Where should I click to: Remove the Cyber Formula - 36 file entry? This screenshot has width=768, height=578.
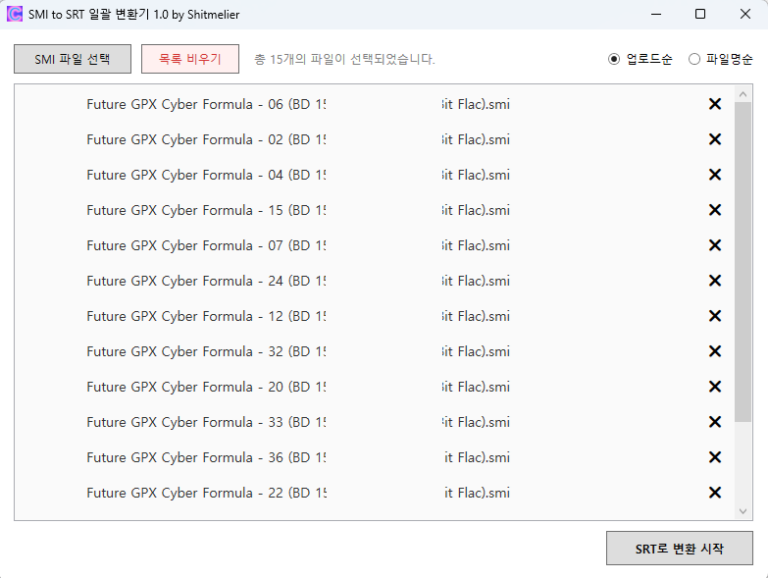pyautogui.click(x=715, y=457)
